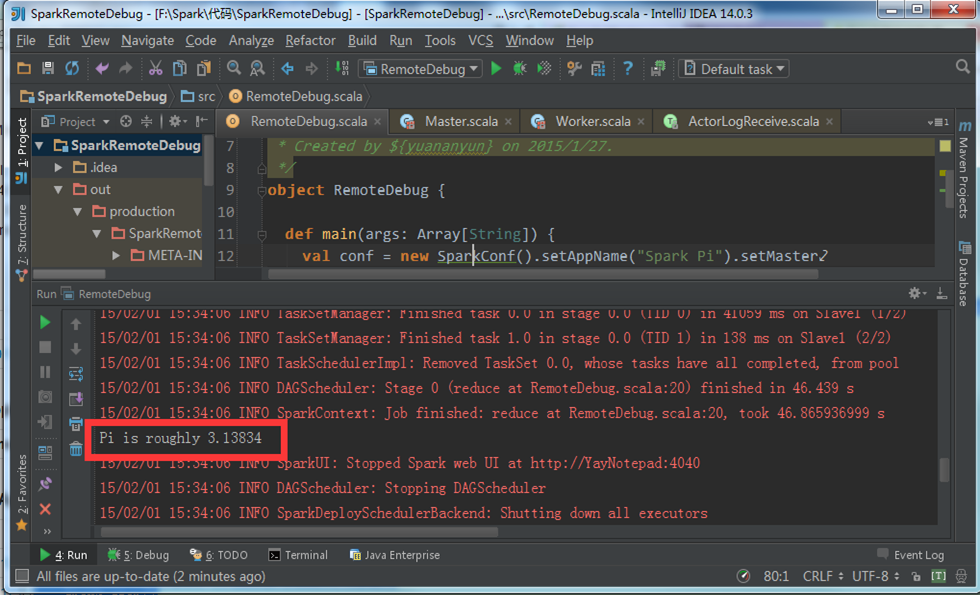
Task: Click the Synchronize toolbar icon
Action: [x=72, y=68]
